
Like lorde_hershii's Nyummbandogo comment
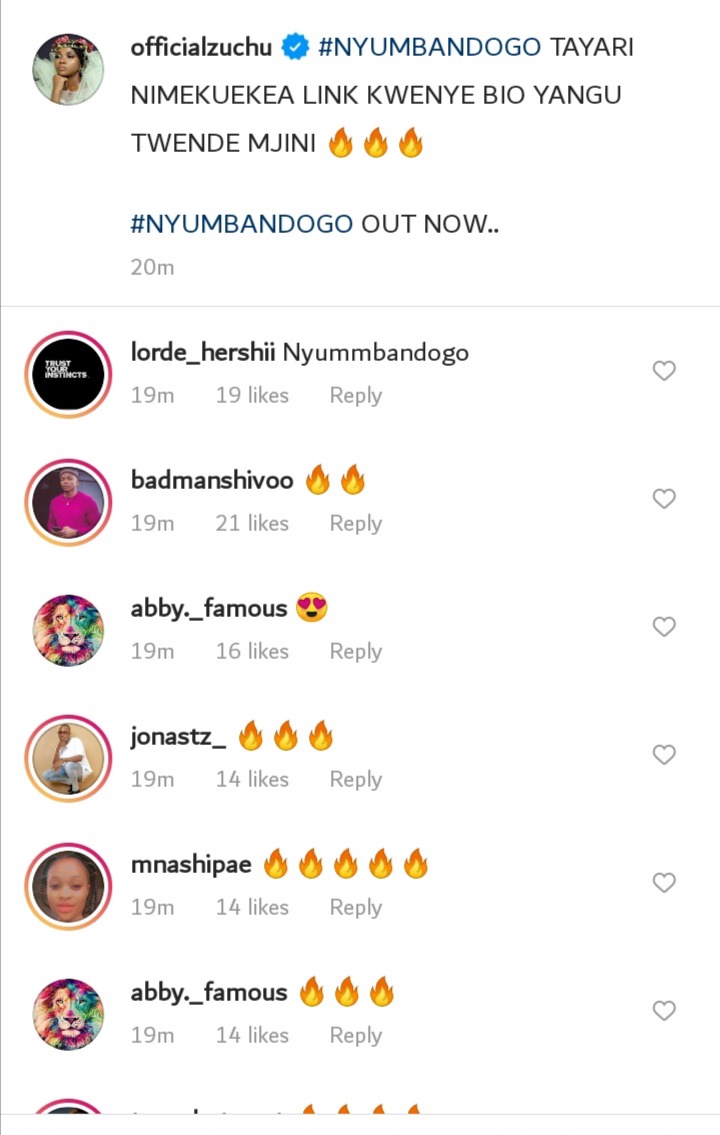click(x=664, y=371)
